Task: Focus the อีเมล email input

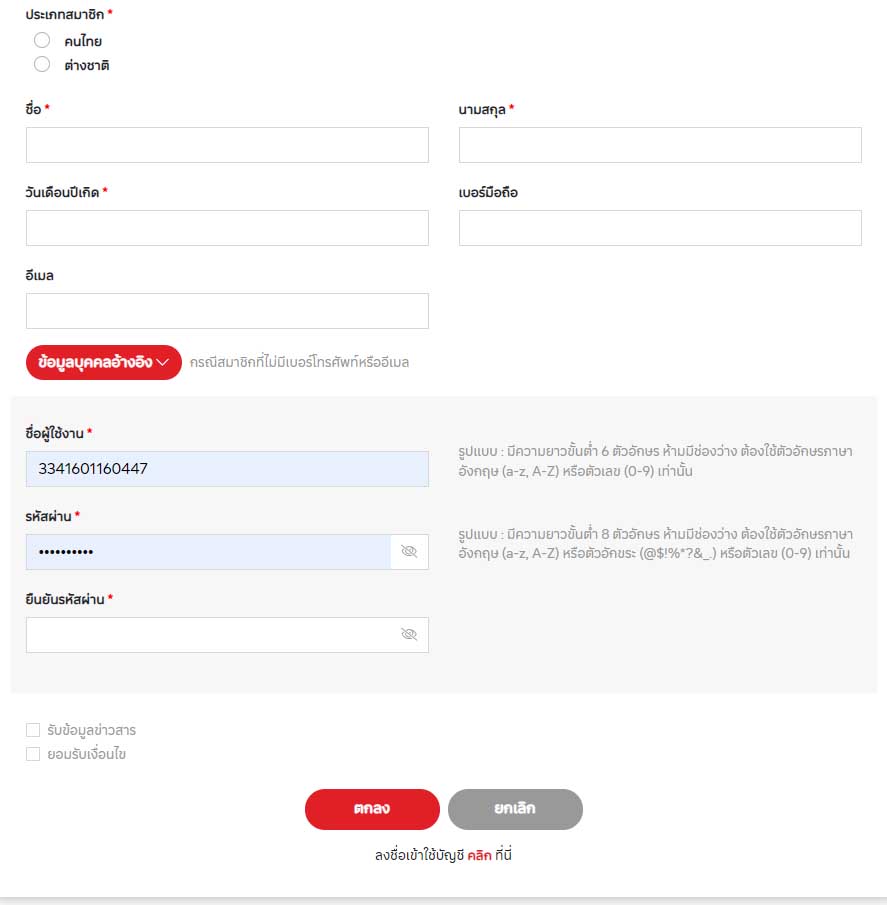Action: [x=227, y=311]
